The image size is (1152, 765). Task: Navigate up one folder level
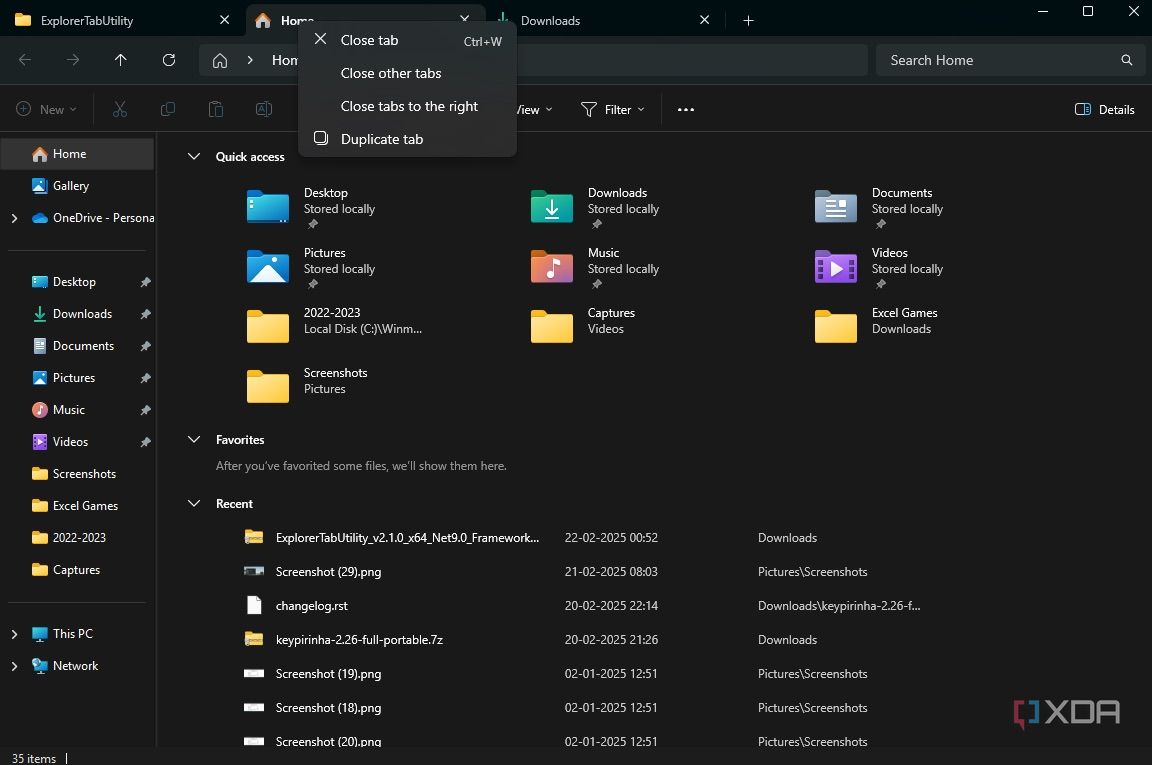coord(120,60)
